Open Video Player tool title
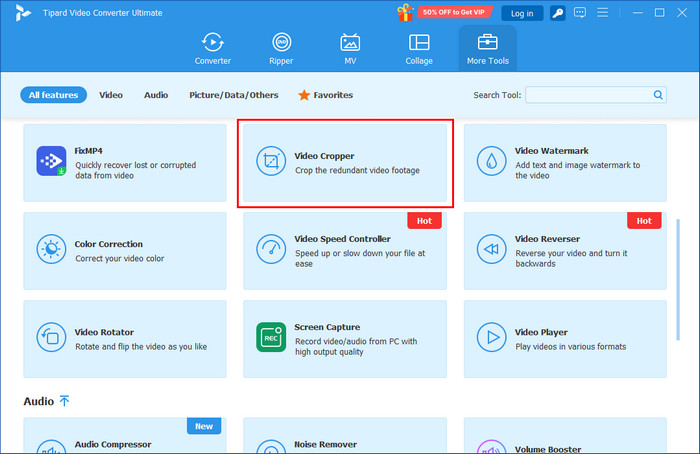Image resolution: width=700 pixels, height=454 pixels. (541, 332)
